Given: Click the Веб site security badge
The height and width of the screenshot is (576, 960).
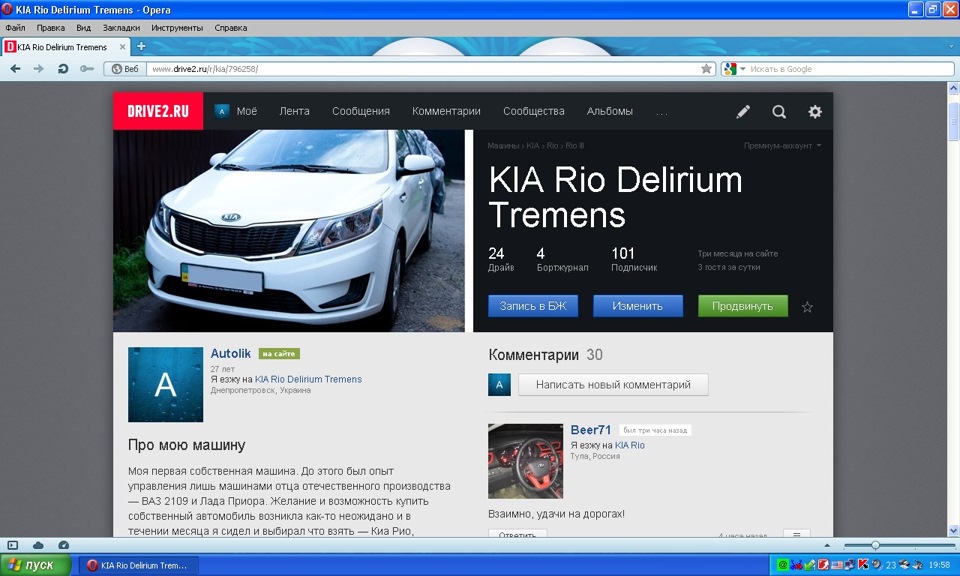Looking at the screenshot, I should coord(125,69).
